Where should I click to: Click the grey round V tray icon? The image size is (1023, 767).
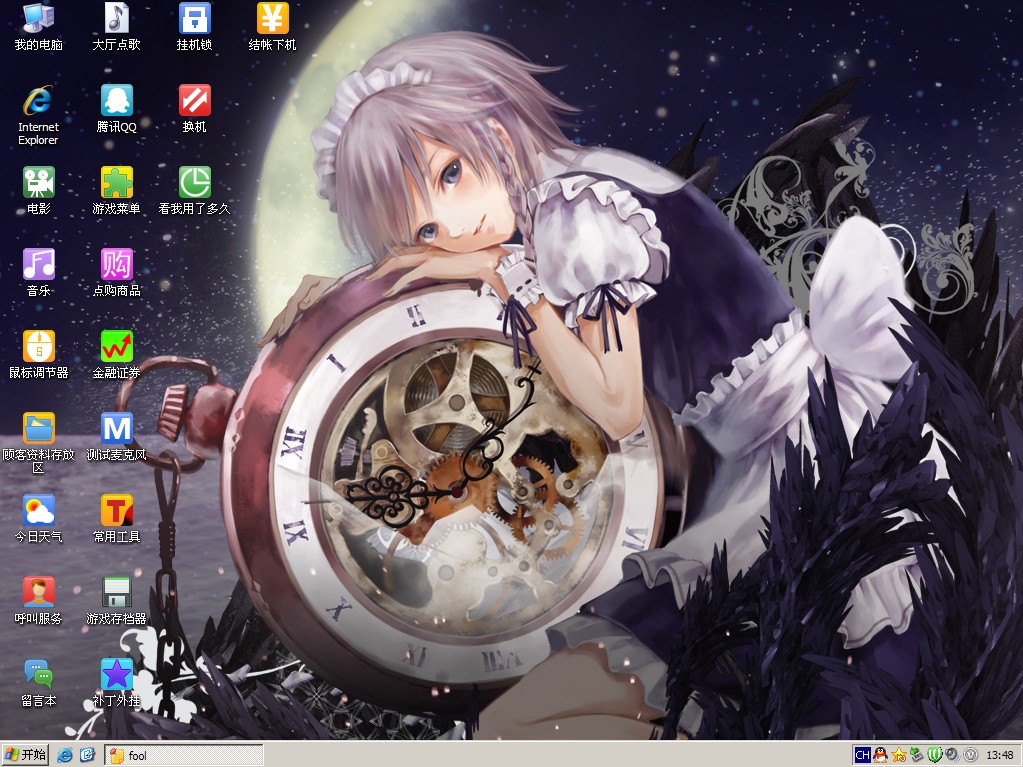tap(971, 755)
